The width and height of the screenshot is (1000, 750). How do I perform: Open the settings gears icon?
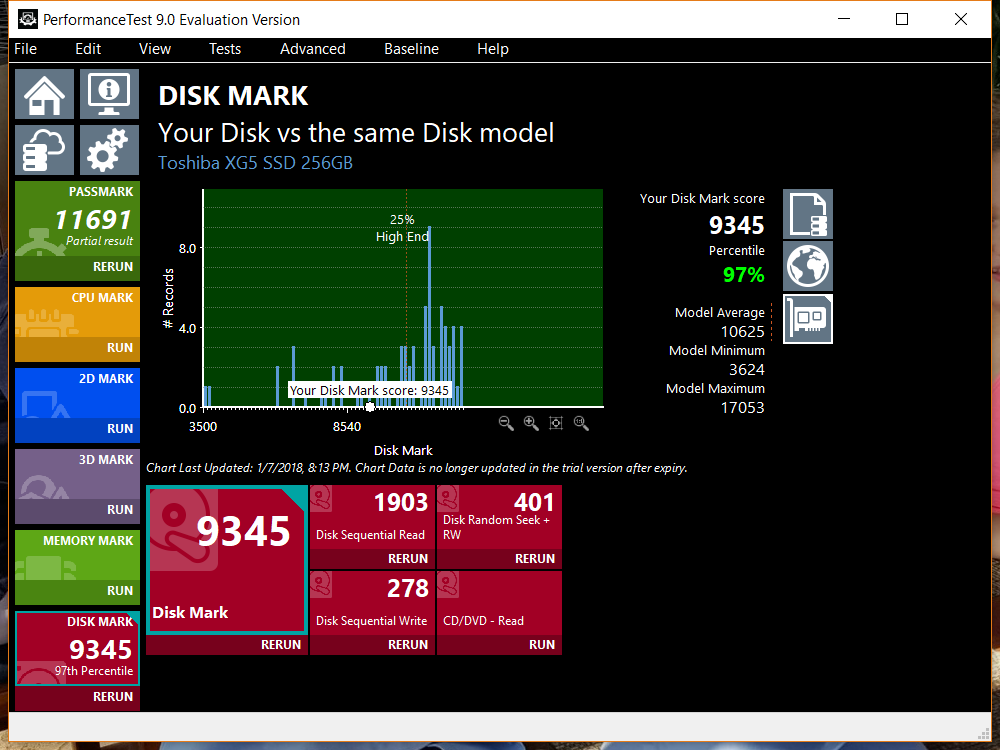(109, 150)
